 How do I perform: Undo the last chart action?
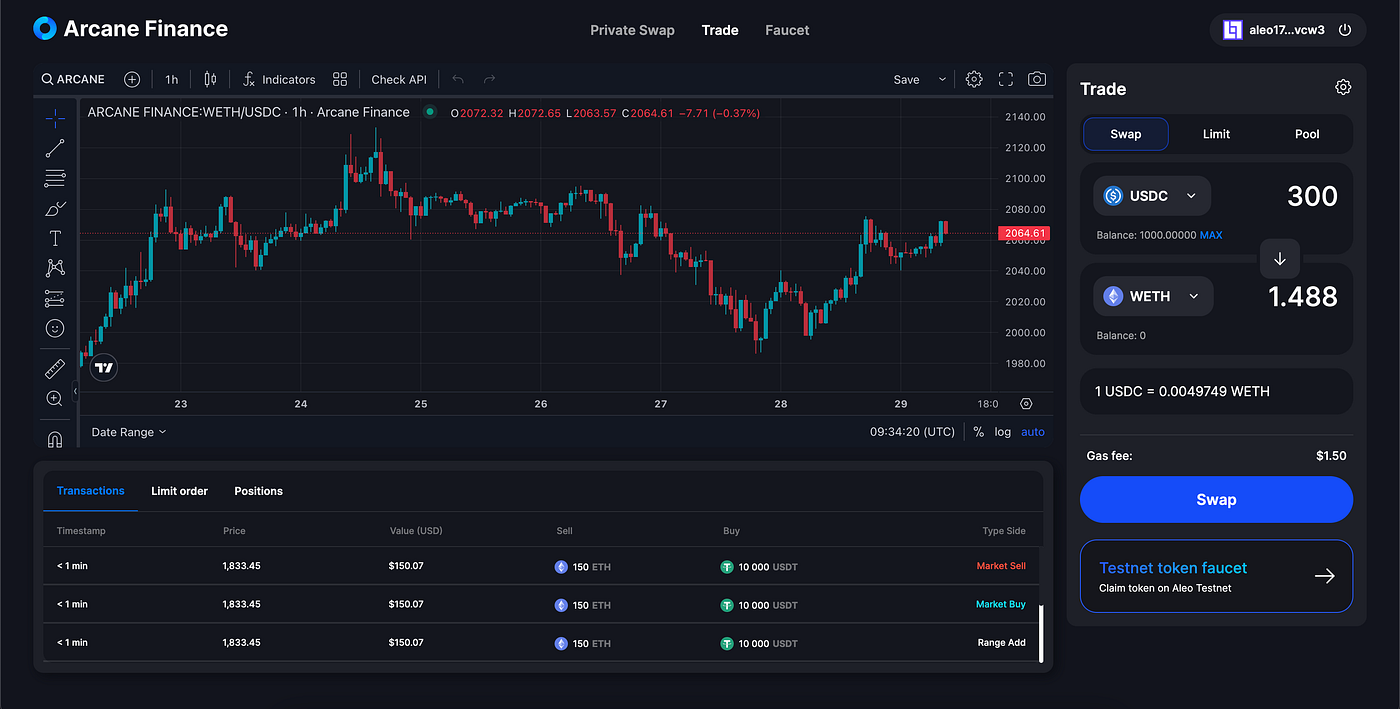[x=458, y=79]
